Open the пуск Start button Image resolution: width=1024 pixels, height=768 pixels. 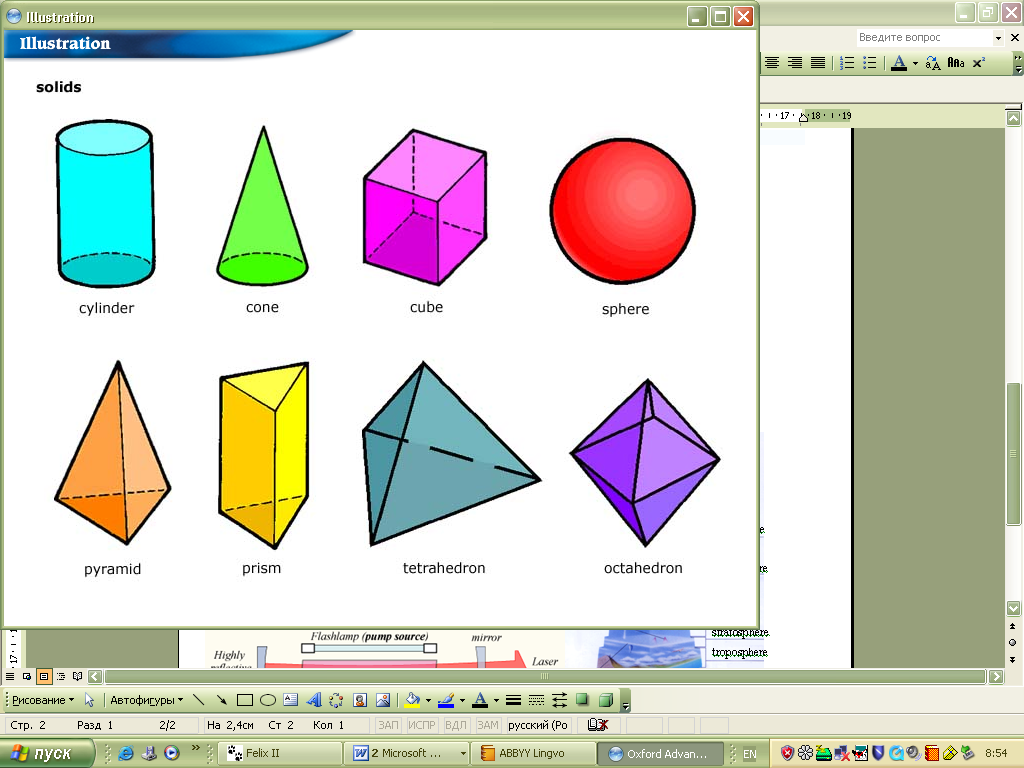coord(47,753)
